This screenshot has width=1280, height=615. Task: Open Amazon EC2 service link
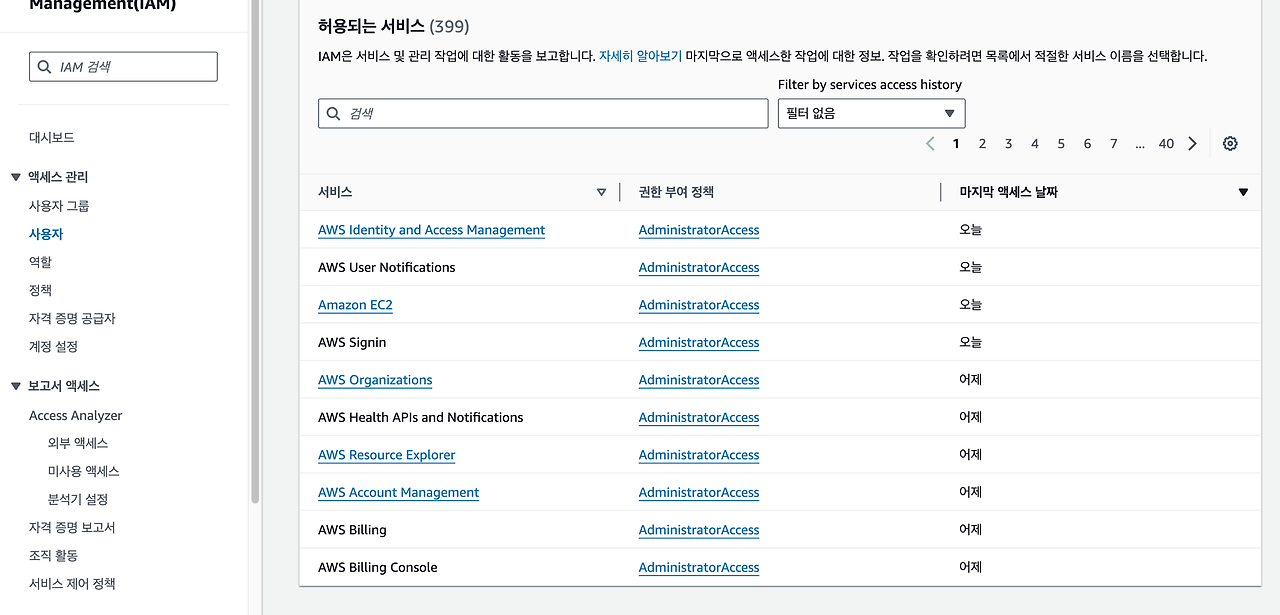pyautogui.click(x=355, y=305)
